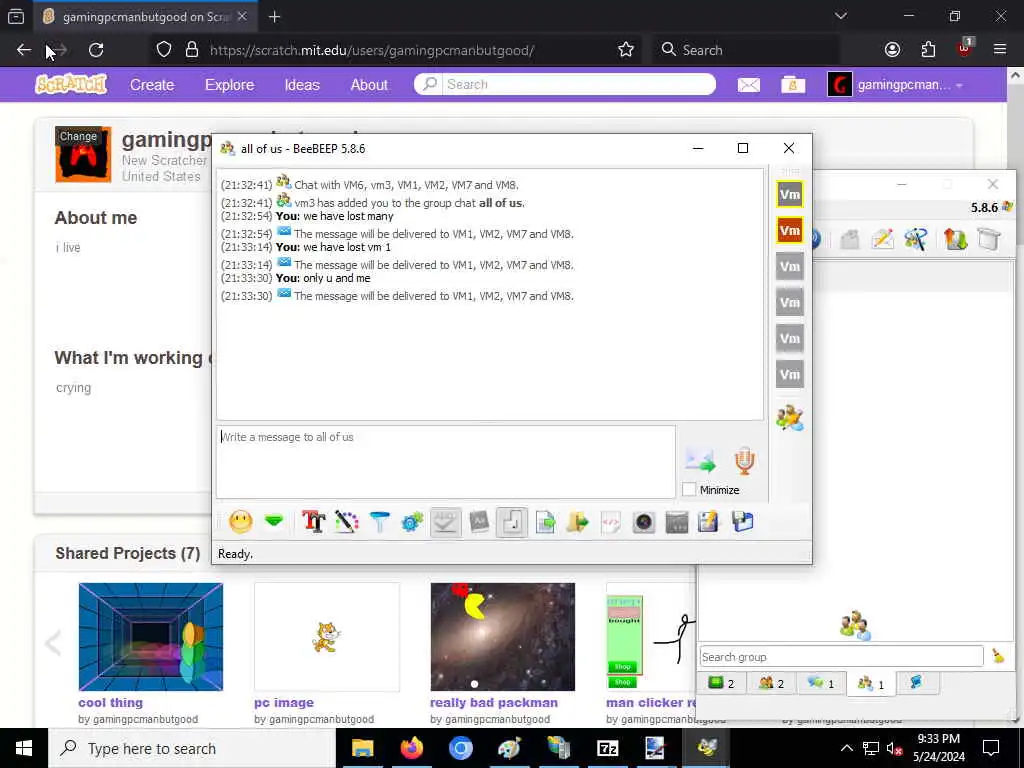Screen dimensions: 1024x768
Task: Open the emoticons picker in BeeBEEP chat
Action: tap(240, 522)
